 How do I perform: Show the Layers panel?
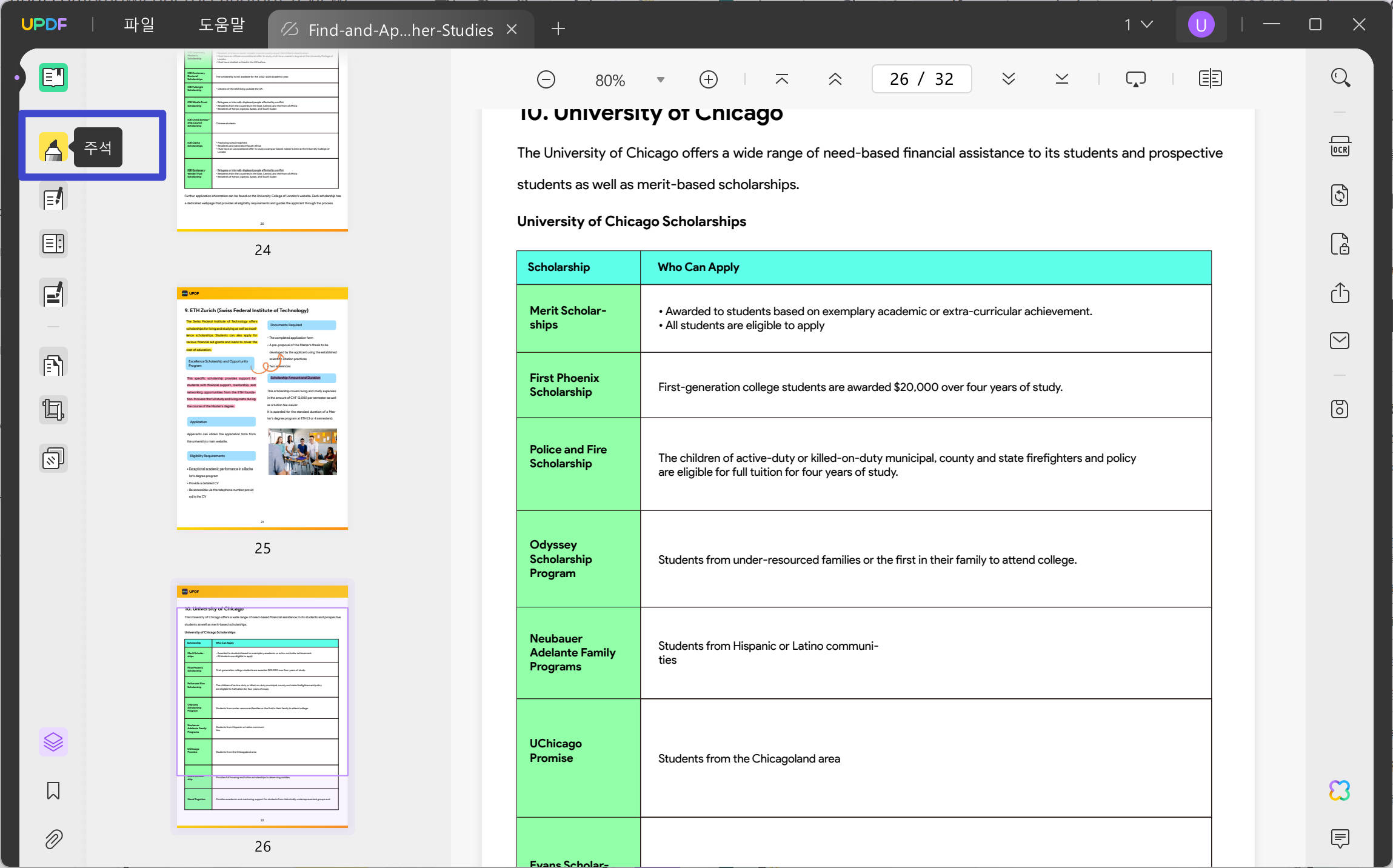pos(53,742)
